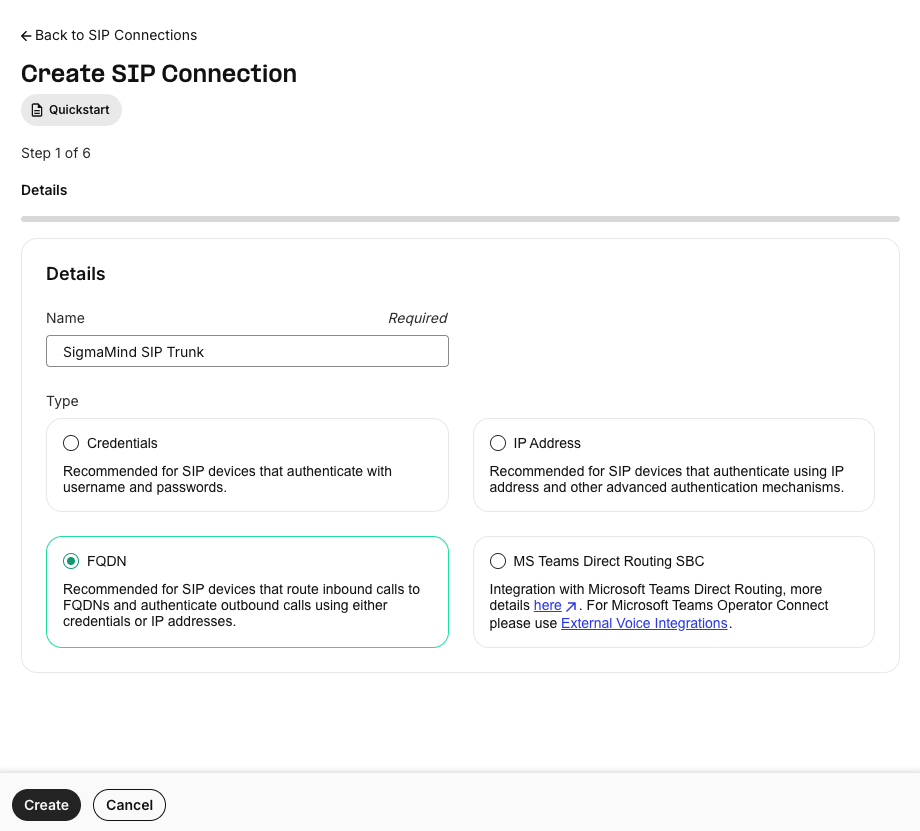Click the external link arrow beside here
Image resolution: width=920 pixels, height=831 pixels.
point(570,605)
